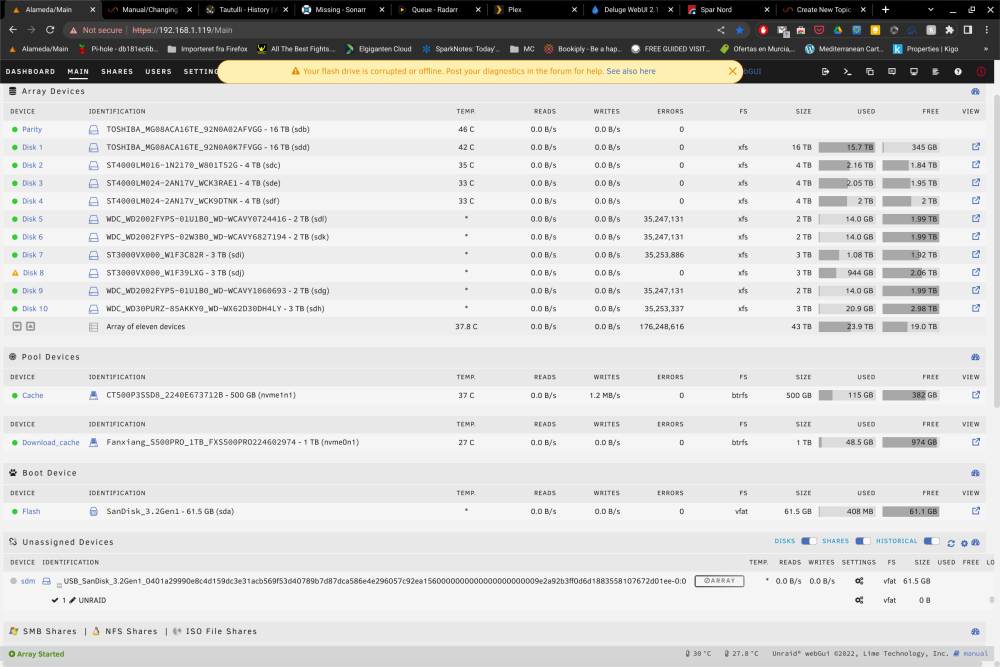The height and width of the screenshot is (667, 1000).
Task: Click Disk 1 used space bar
Action: tap(846, 147)
